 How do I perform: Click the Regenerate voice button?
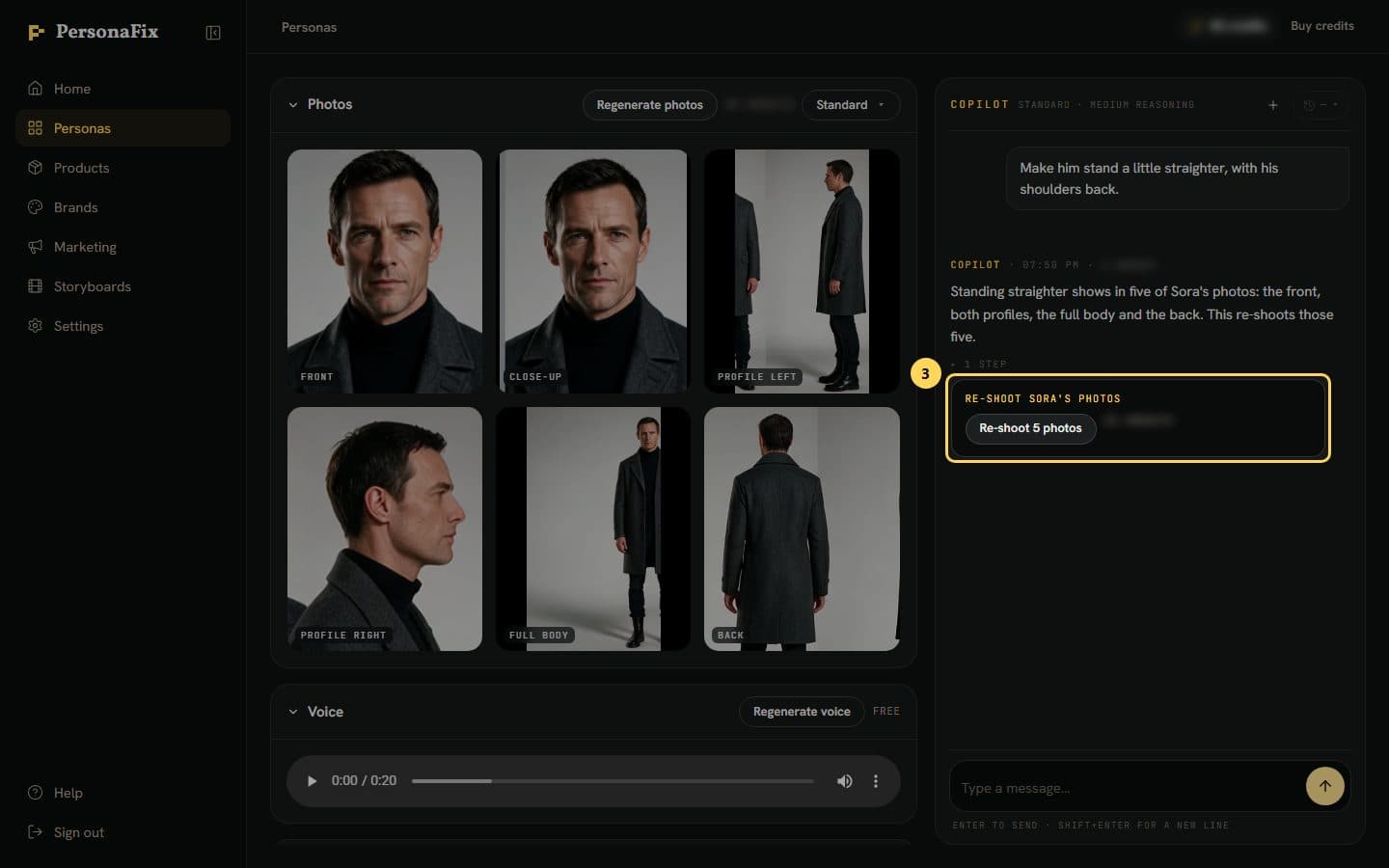tap(802, 712)
